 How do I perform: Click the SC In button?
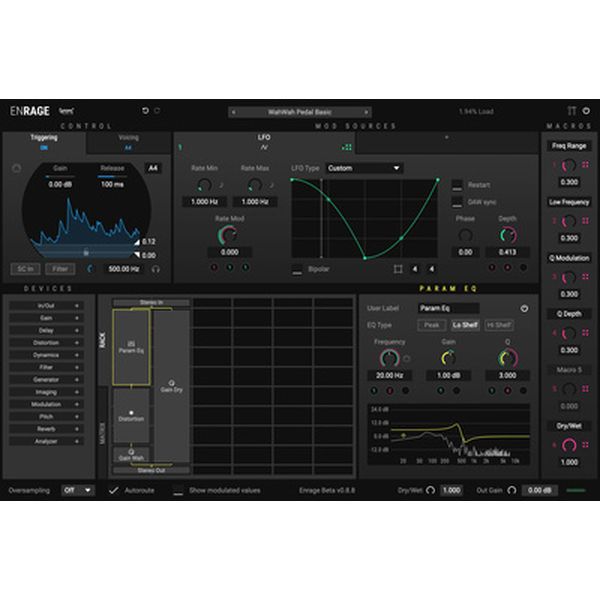[x=23, y=269]
